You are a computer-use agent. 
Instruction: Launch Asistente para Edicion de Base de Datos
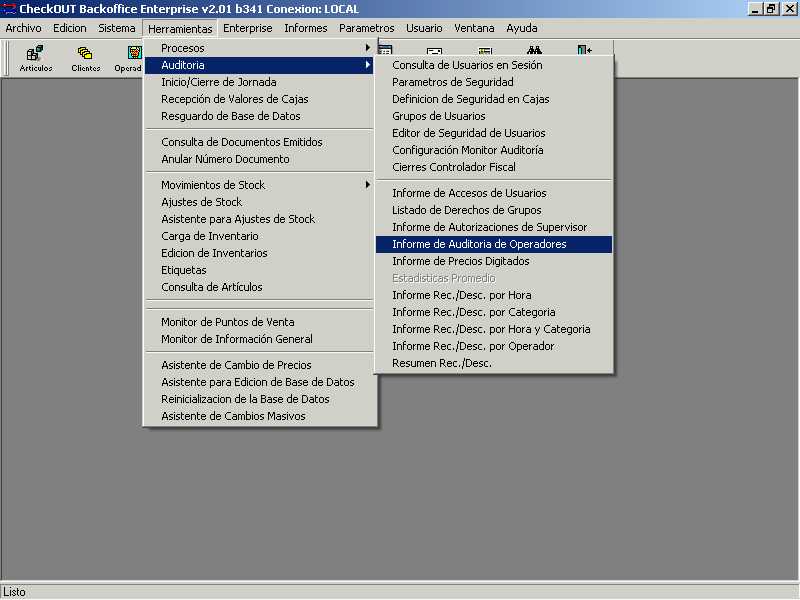260,382
